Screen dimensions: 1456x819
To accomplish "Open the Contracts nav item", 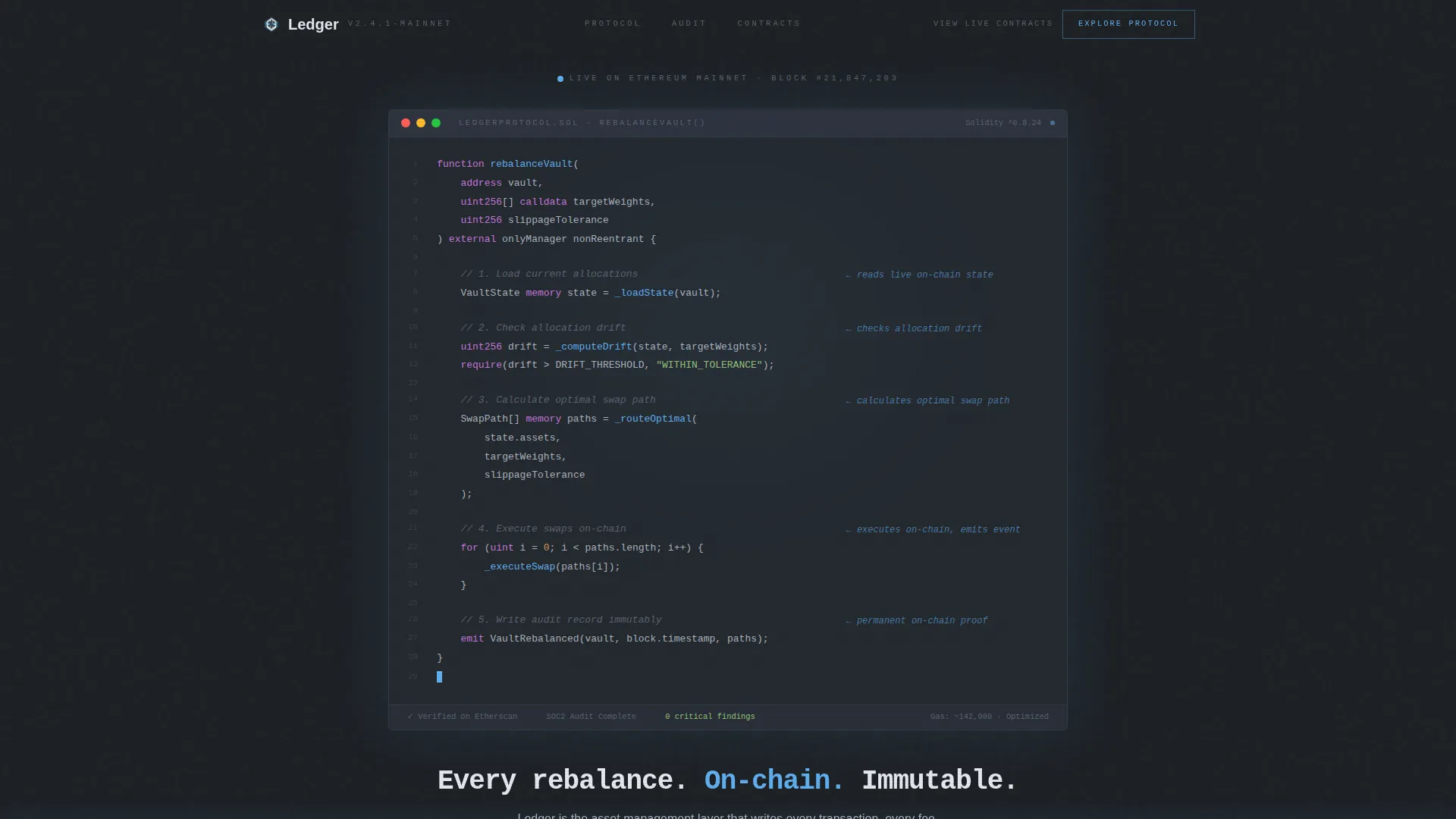I will 769,24.
